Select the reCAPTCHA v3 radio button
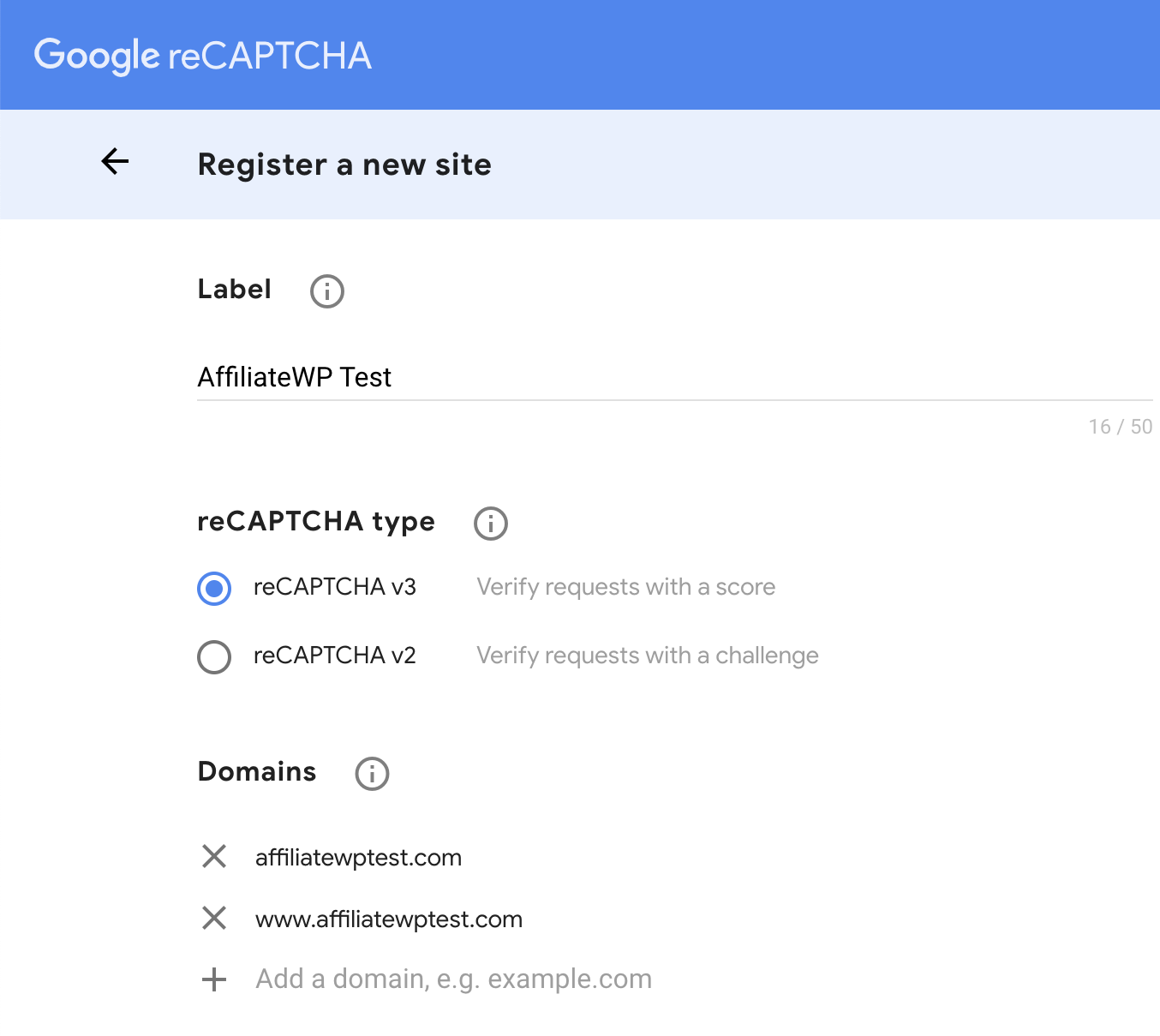 tap(214, 589)
